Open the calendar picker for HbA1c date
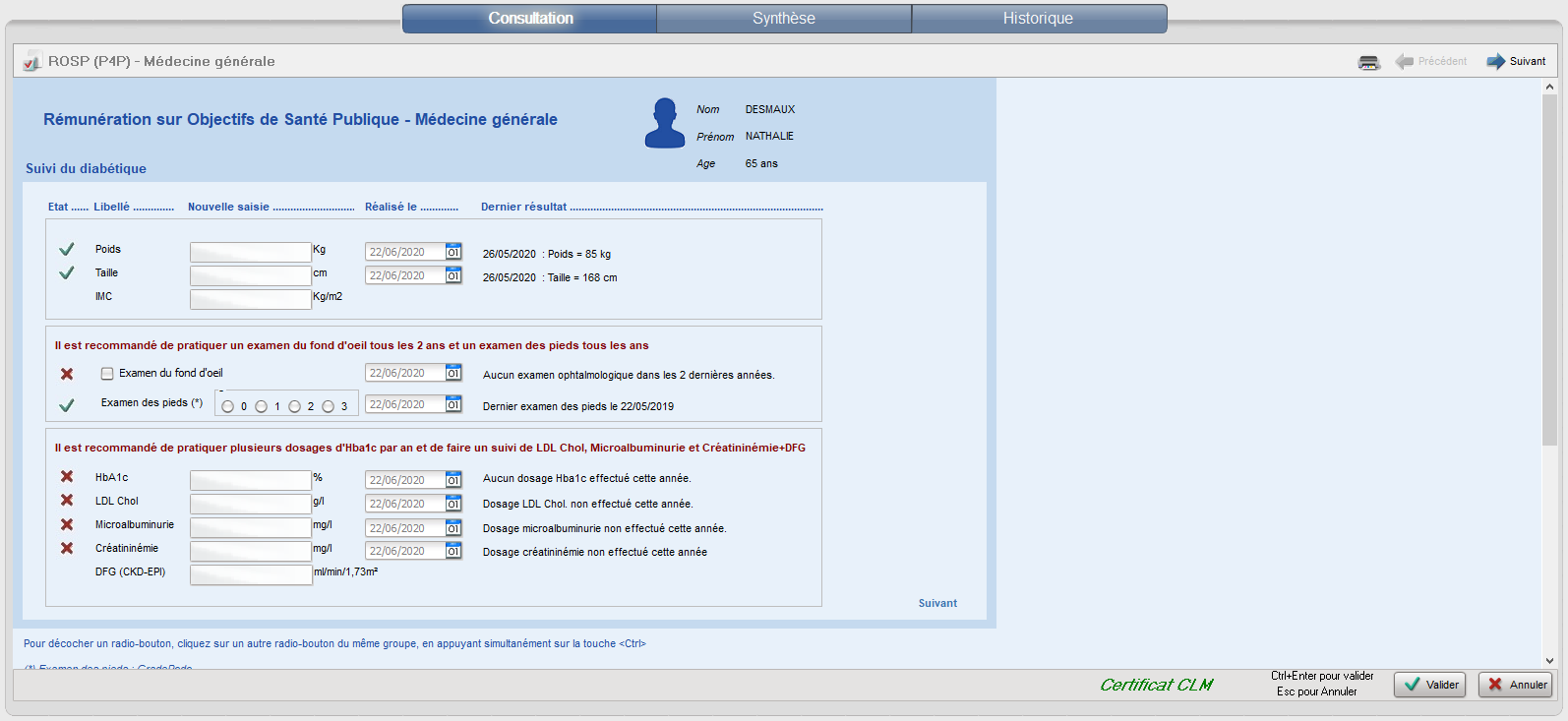The width and height of the screenshot is (1568, 721). click(x=453, y=480)
